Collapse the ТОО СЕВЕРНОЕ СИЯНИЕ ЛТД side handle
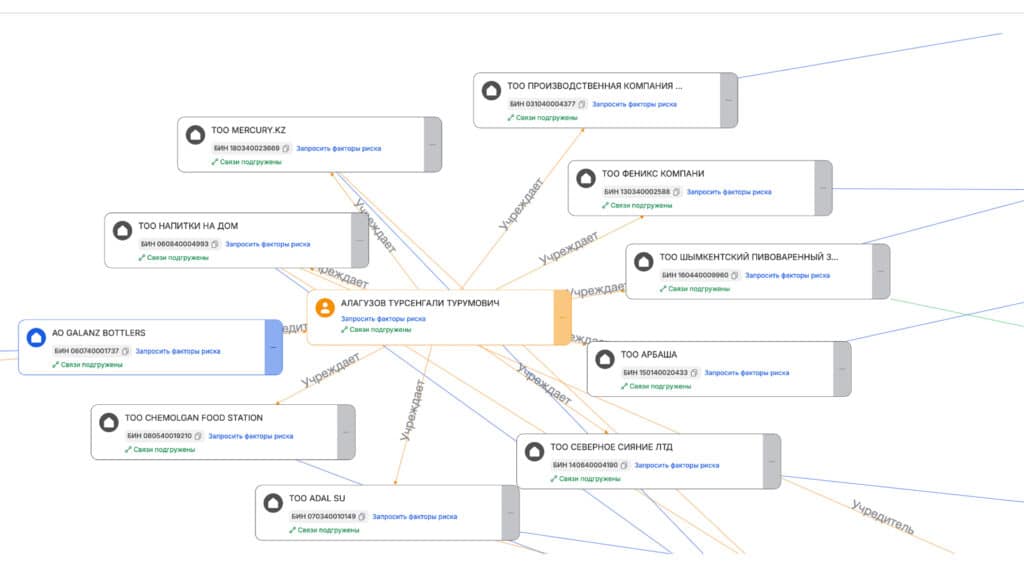Image resolution: width=1024 pixels, height=576 pixels. (x=772, y=461)
